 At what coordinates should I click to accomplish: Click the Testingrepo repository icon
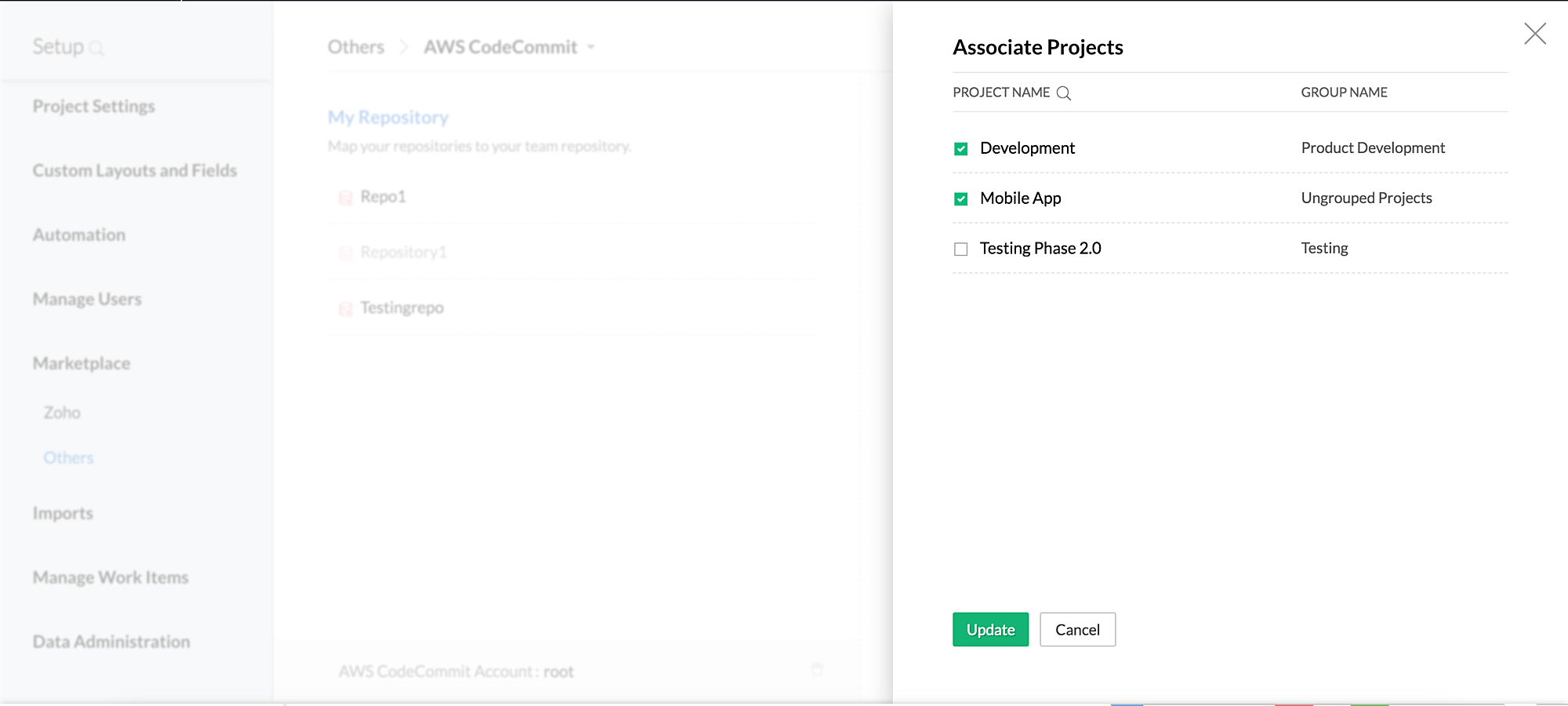tap(345, 309)
